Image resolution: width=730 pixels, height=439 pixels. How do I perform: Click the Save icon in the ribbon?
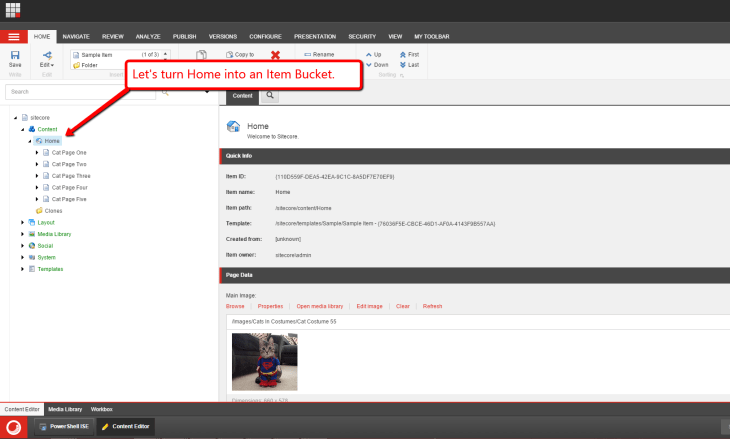pyautogui.click(x=14, y=56)
